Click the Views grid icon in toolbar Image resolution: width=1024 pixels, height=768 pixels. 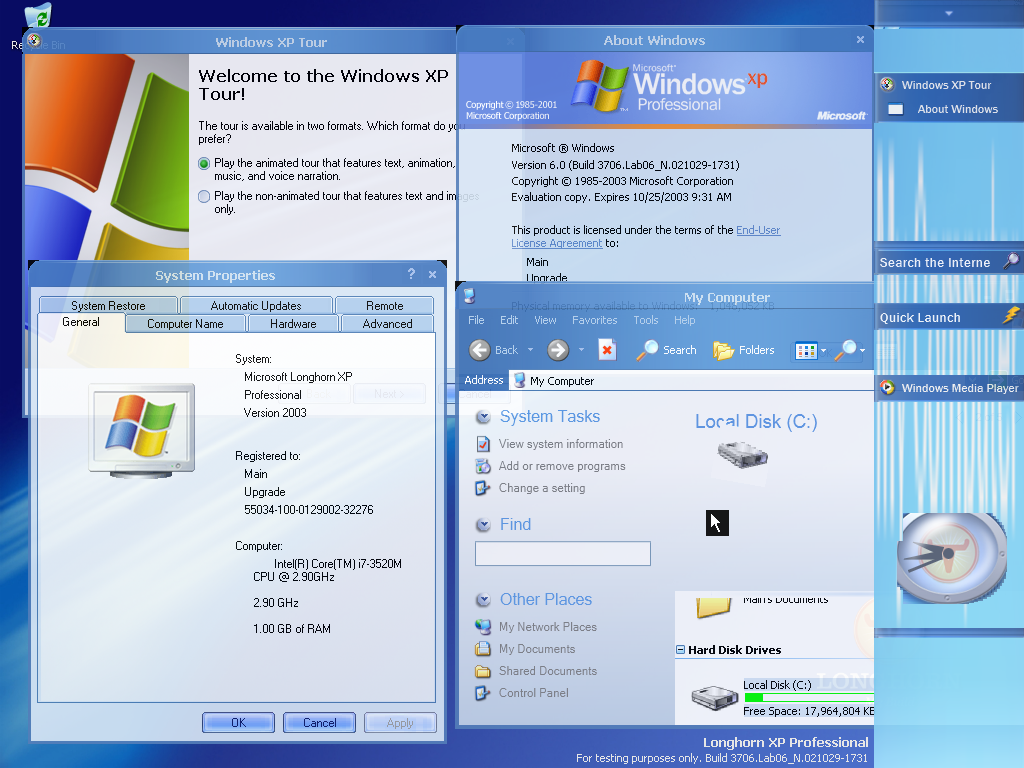(806, 351)
